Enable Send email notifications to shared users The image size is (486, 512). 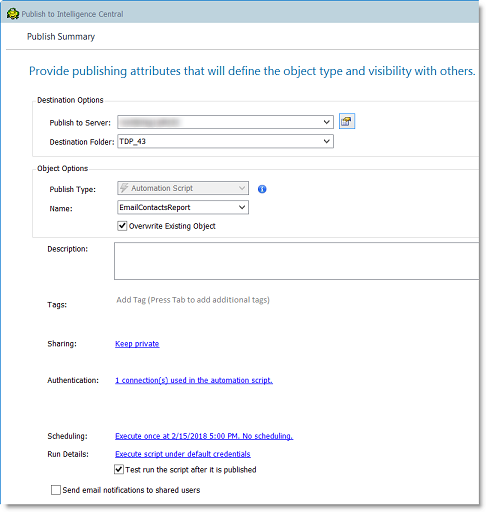click(x=56, y=490)
